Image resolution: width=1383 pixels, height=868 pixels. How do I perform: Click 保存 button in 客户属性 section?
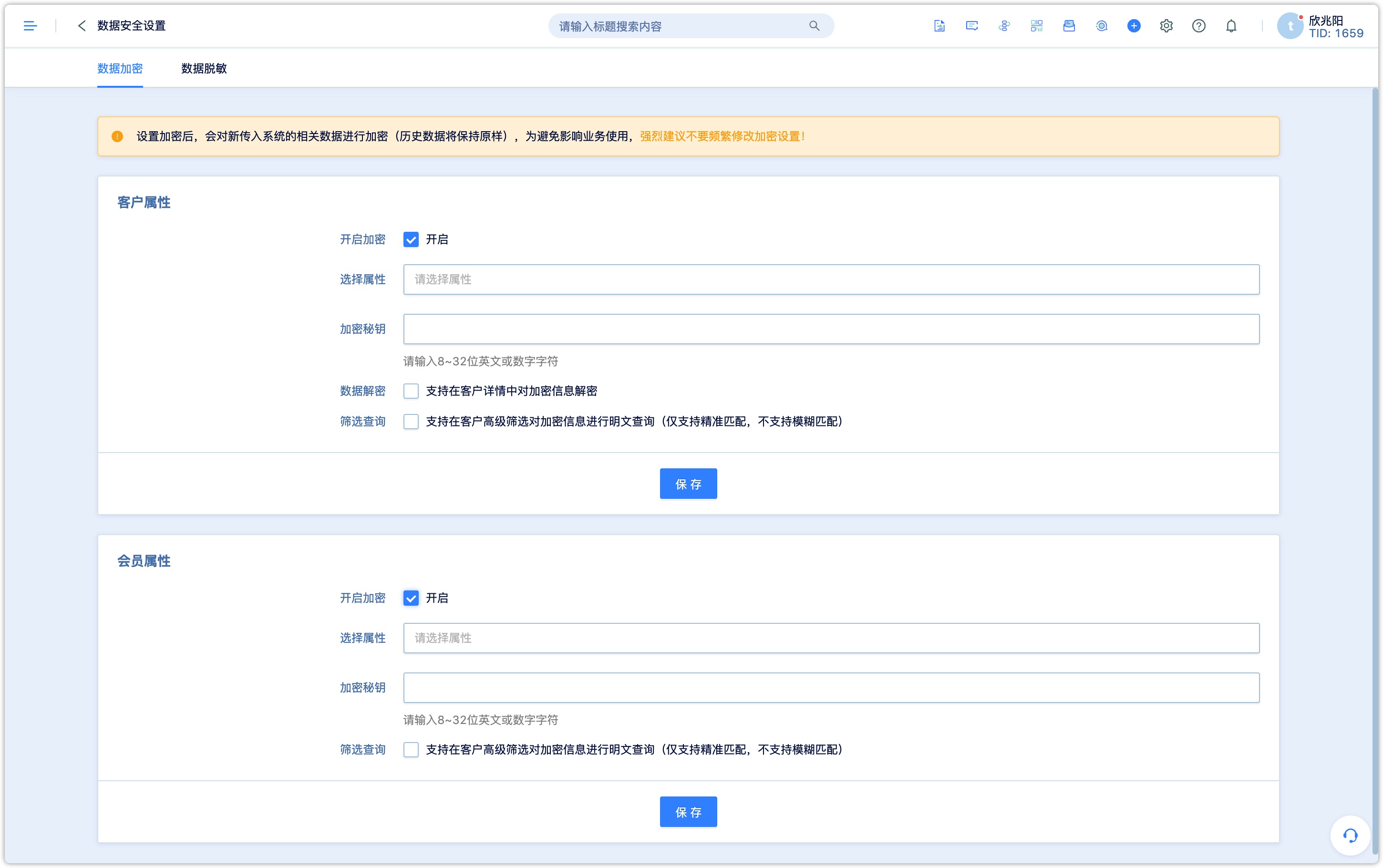[x=688, y=484]
